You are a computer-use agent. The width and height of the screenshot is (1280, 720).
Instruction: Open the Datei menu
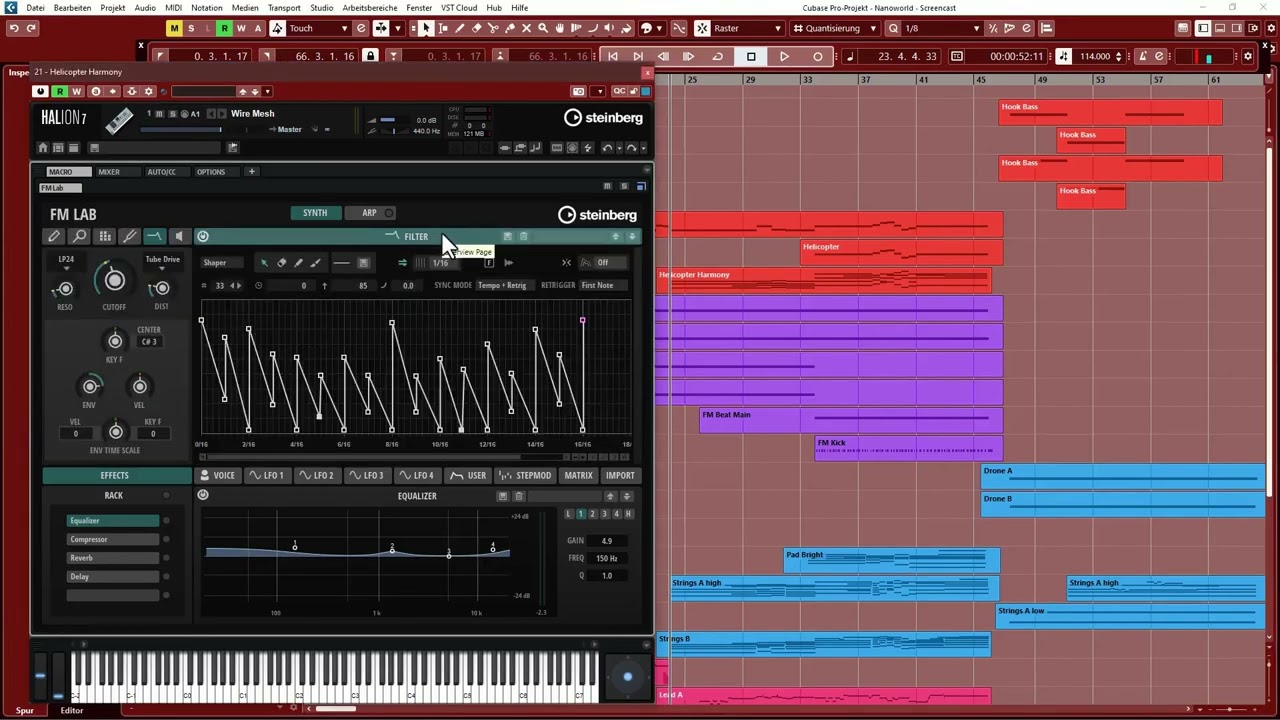point(35,8)
